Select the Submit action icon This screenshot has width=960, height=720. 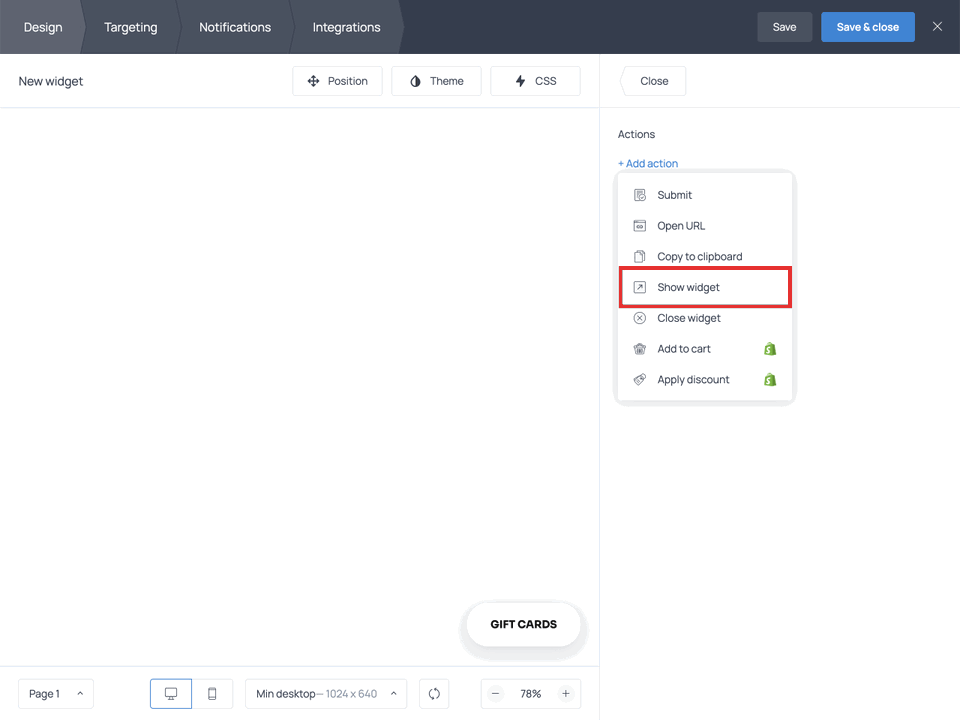(639, 195)
